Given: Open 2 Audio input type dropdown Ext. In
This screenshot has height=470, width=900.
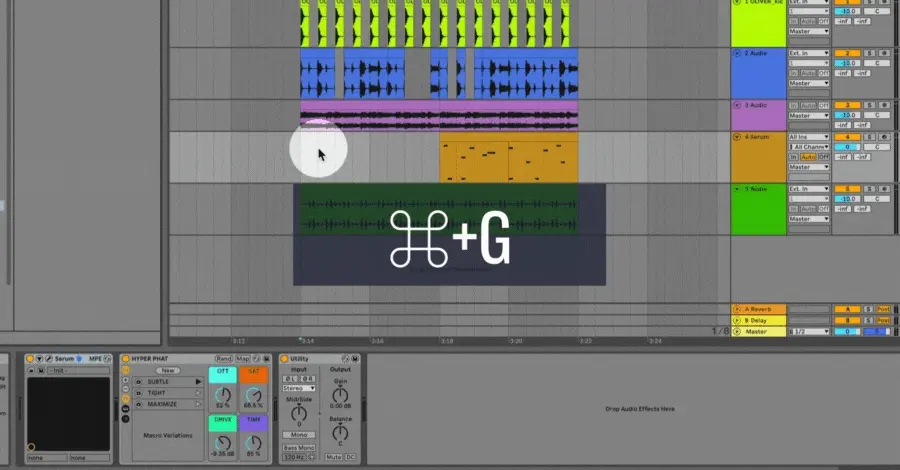Looking at the screenshot, I should point(809,53).
